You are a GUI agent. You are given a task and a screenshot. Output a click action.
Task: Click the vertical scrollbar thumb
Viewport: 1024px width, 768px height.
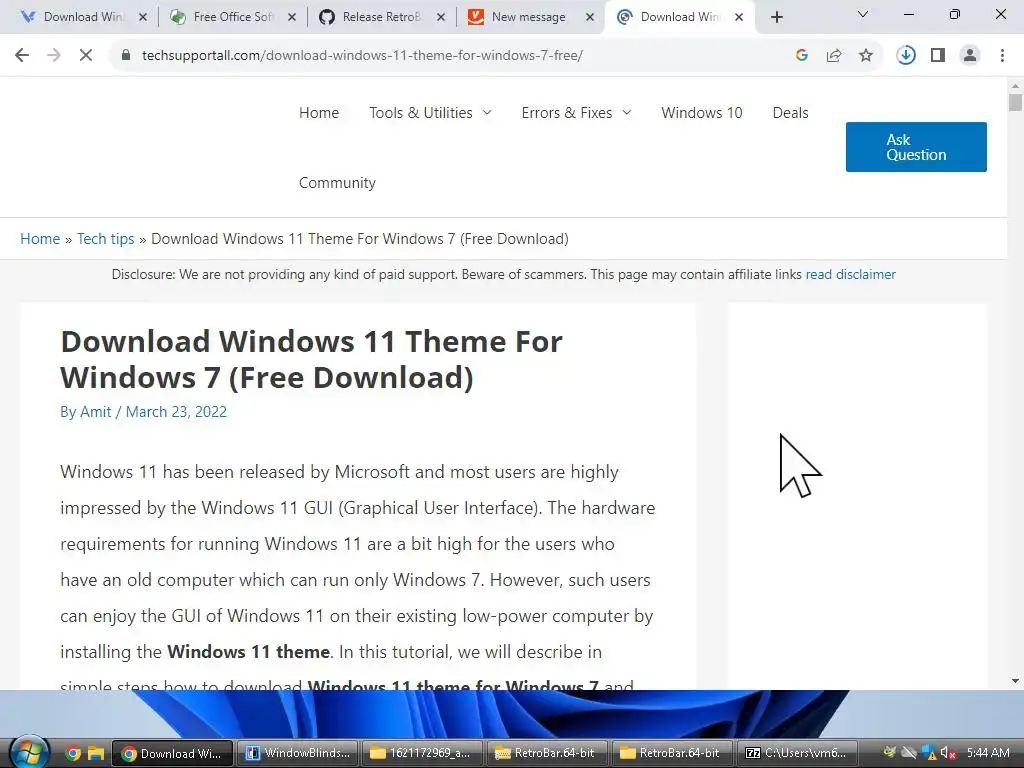(1015, 103)
